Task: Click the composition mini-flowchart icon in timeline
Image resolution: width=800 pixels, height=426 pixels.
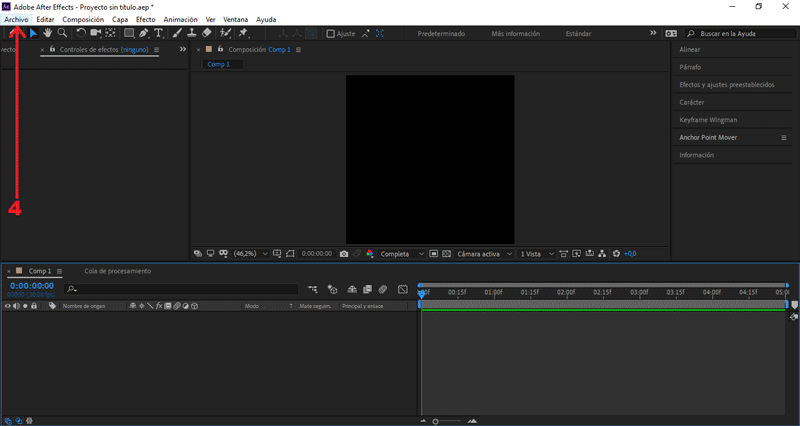Action: 313,289
